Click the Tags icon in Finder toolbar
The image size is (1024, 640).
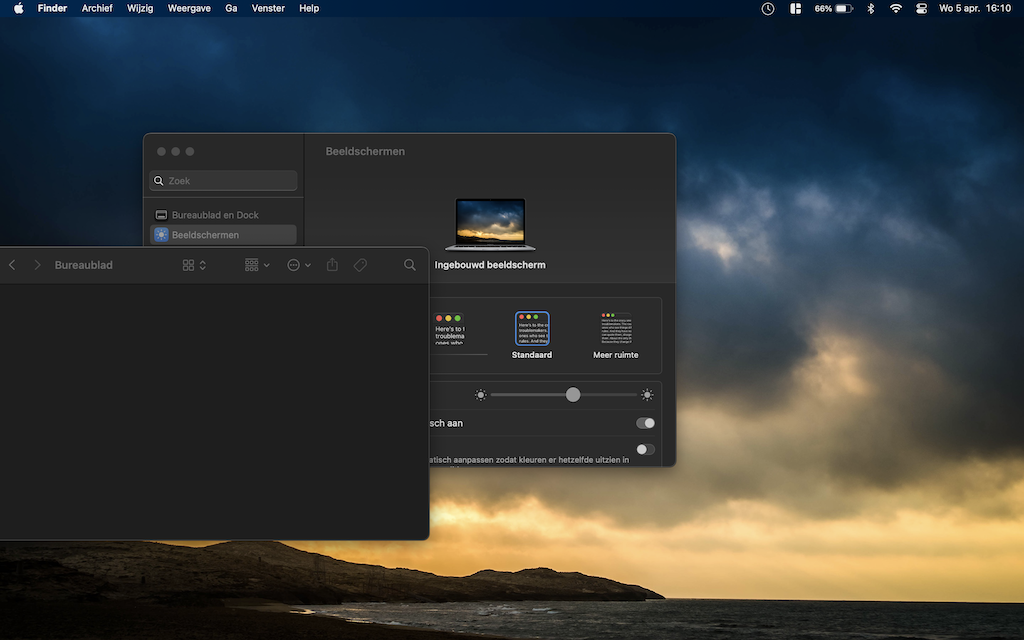[361, 265]
